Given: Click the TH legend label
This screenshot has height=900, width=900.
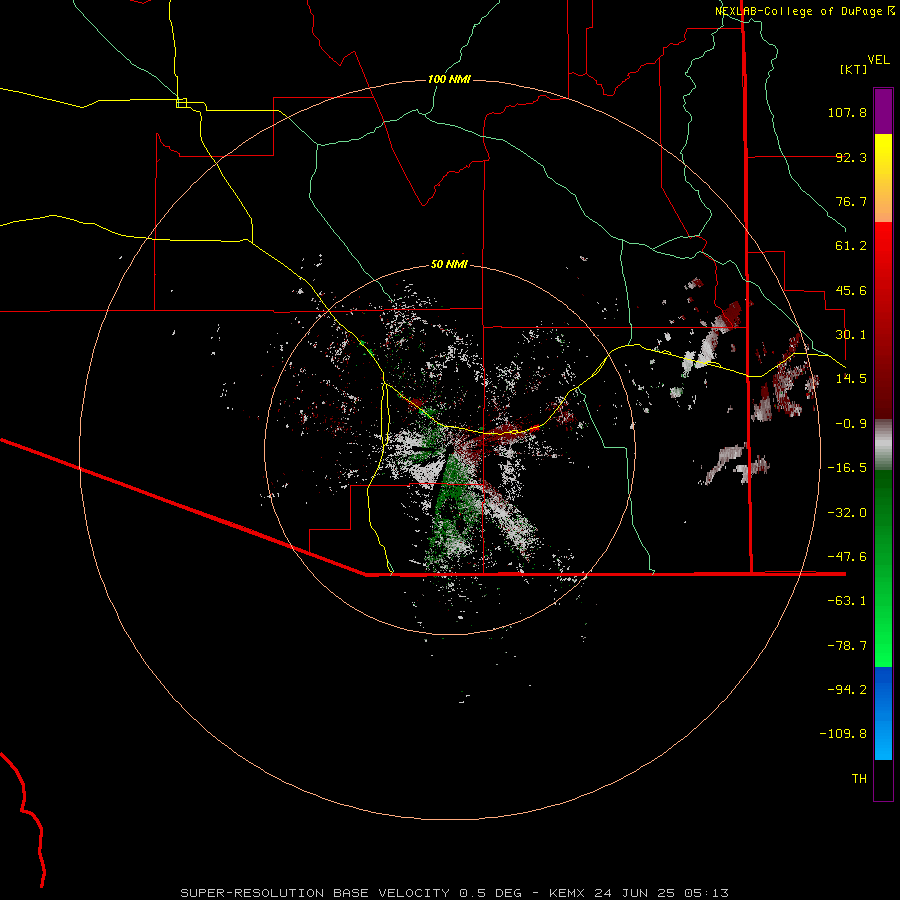Looking at the screenshot, I should pyautogui.click(x=859, y=778).
